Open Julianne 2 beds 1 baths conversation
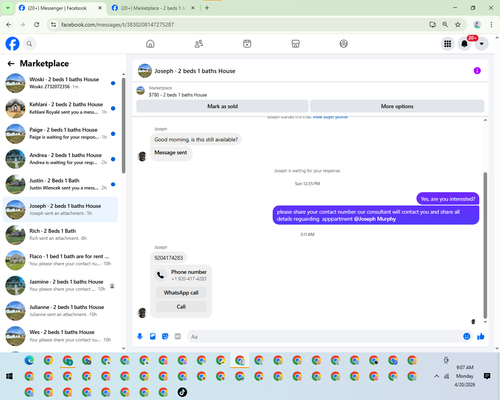500x400 pixels. pyautogui.click(x=60, y=310)
